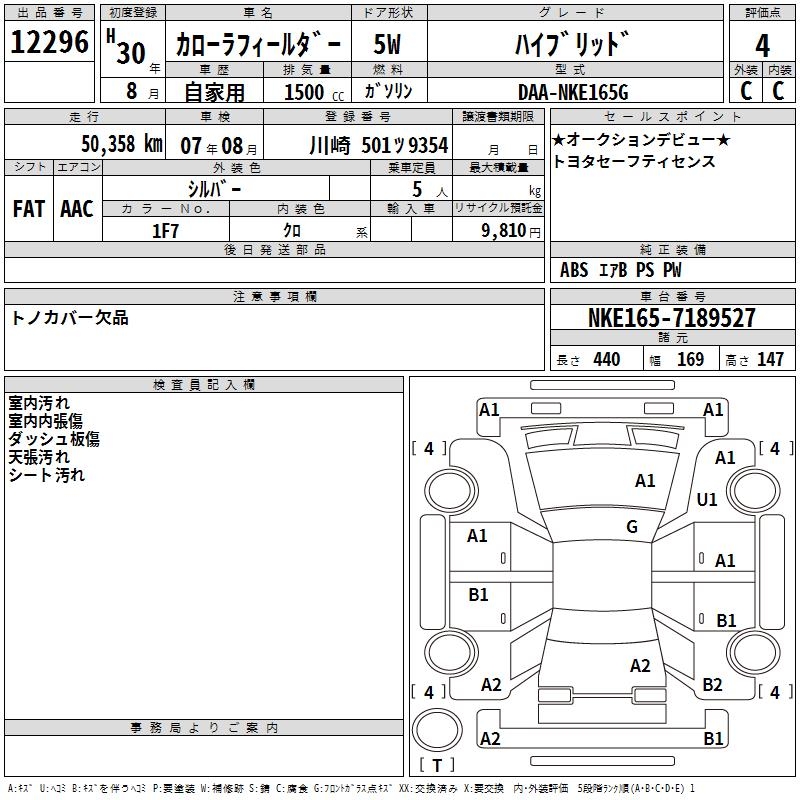Click the A1 marker on the hood
Screen dimensions: 800x800
click(645, 480)
